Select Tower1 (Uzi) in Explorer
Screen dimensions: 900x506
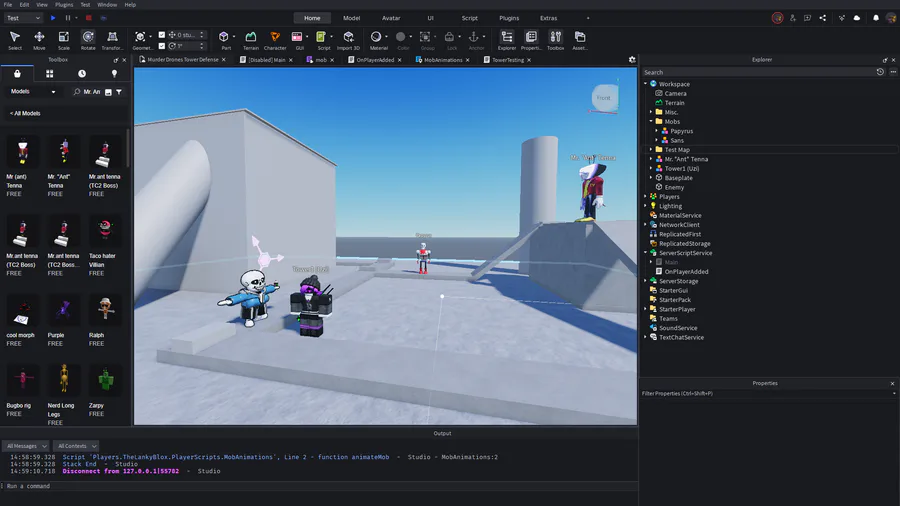681,168
